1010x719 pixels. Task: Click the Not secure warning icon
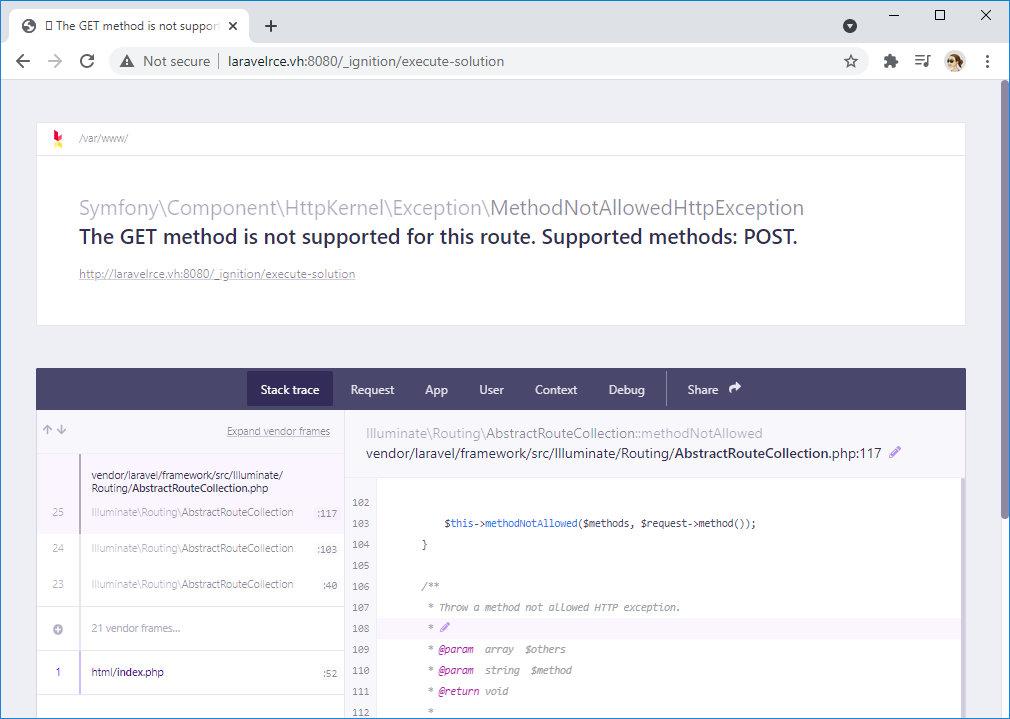click(x=127, y=61)
